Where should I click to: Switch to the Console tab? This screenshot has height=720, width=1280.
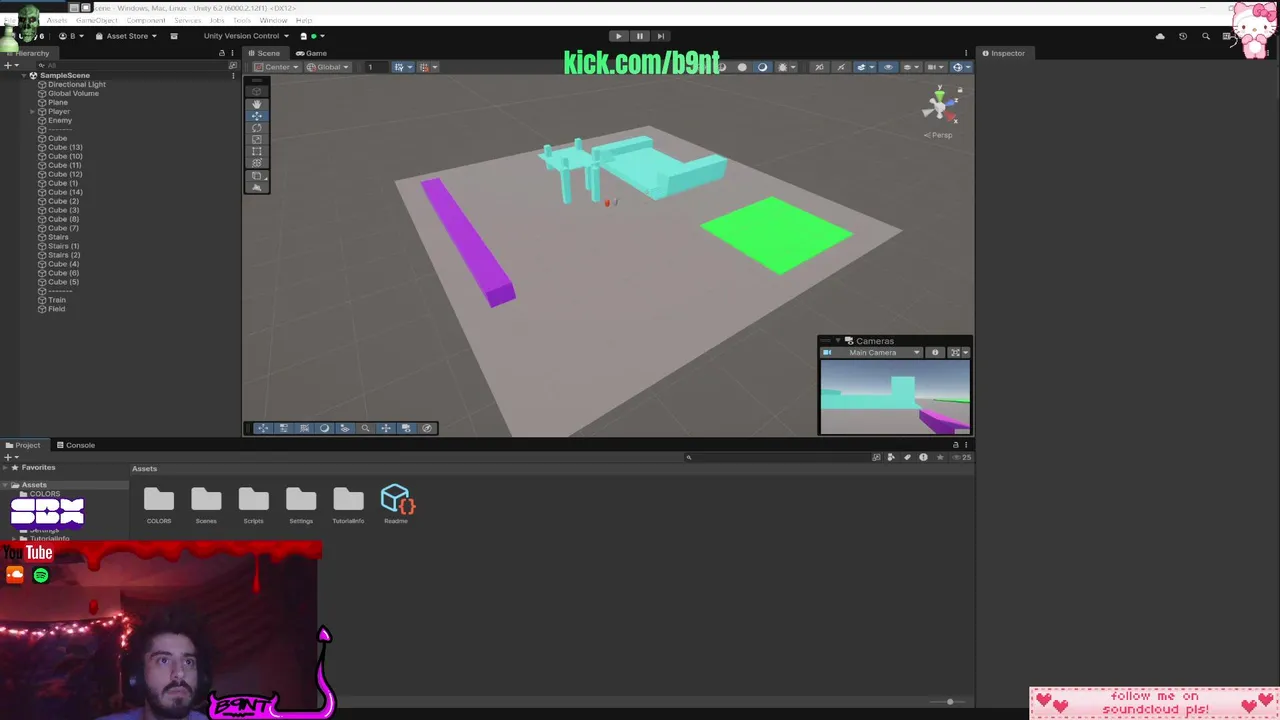[76, 445]
